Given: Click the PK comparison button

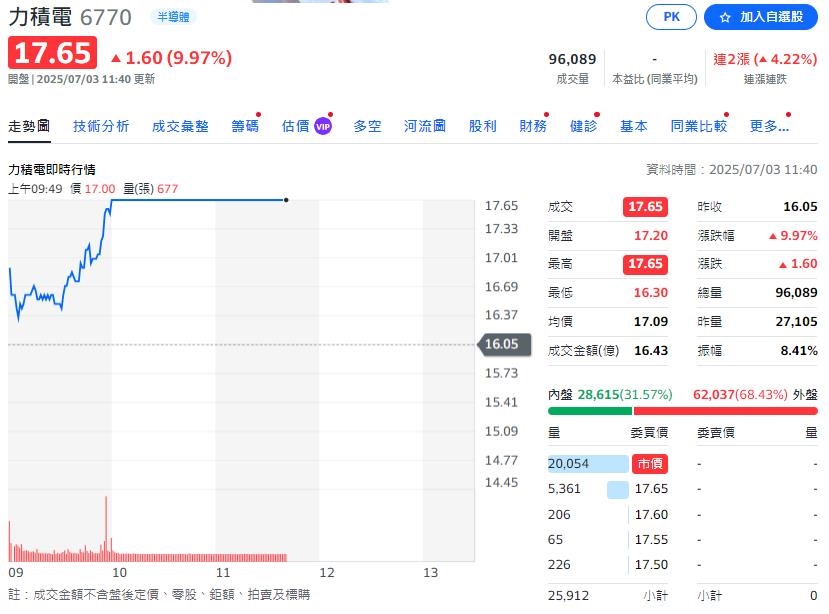Looking at the screenshot, I should coord(670,17).
